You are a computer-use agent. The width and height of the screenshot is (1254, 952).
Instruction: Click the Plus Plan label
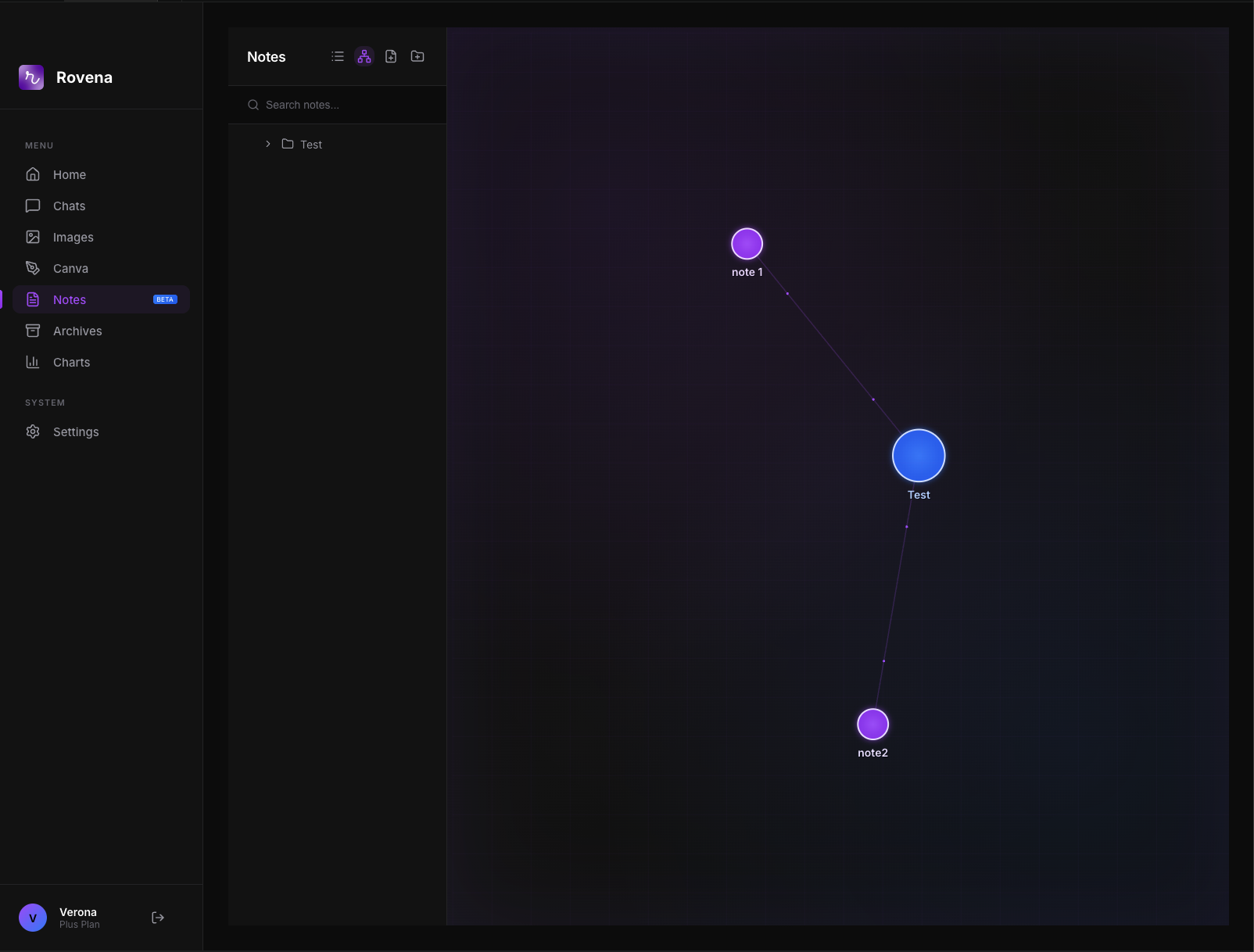click(80, 925)
